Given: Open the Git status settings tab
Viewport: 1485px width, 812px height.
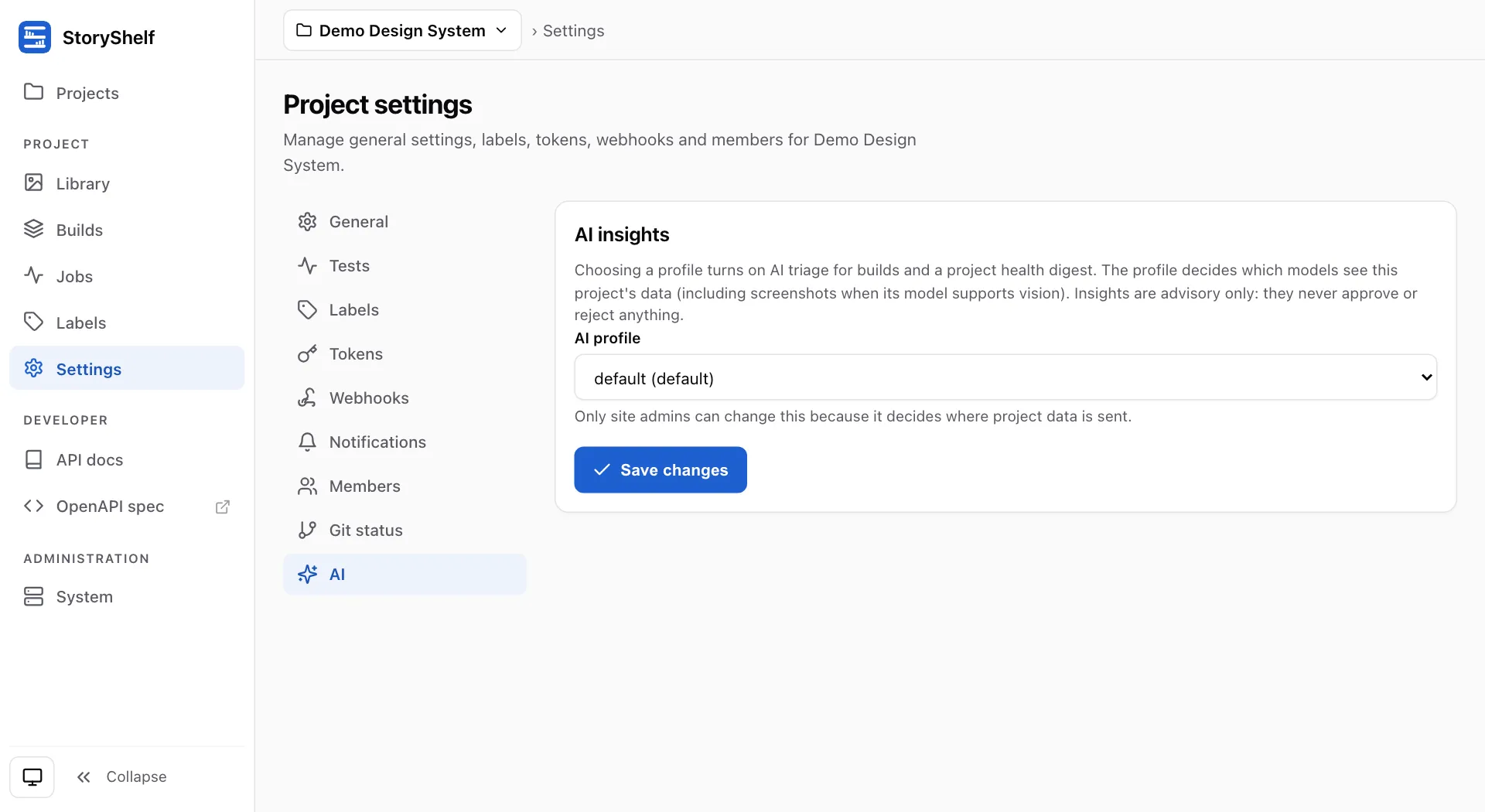Looking at the screenshot, I should pyautogui.click(x=405, y=531).
